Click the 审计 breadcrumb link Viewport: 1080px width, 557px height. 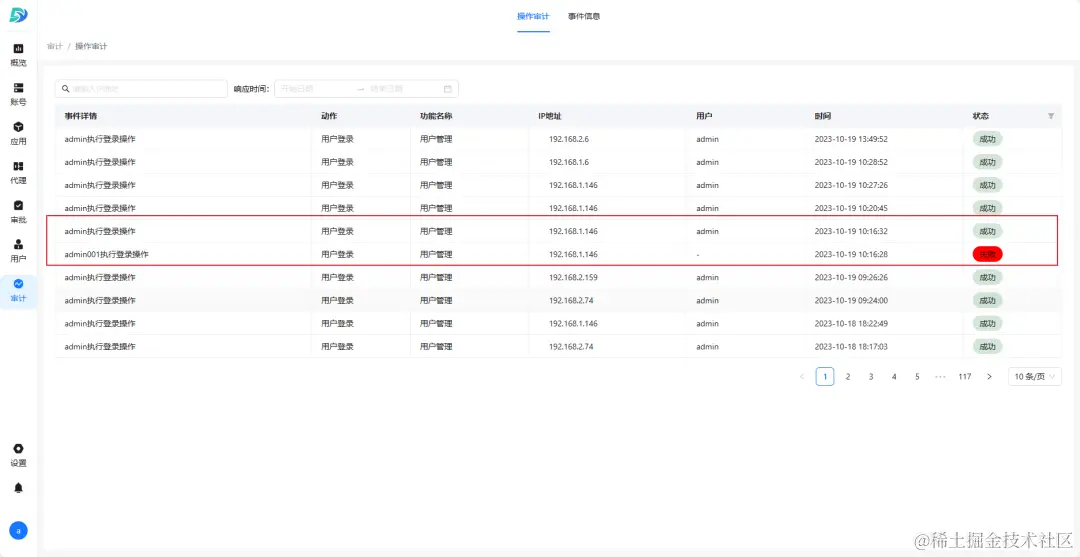[54, 46]
